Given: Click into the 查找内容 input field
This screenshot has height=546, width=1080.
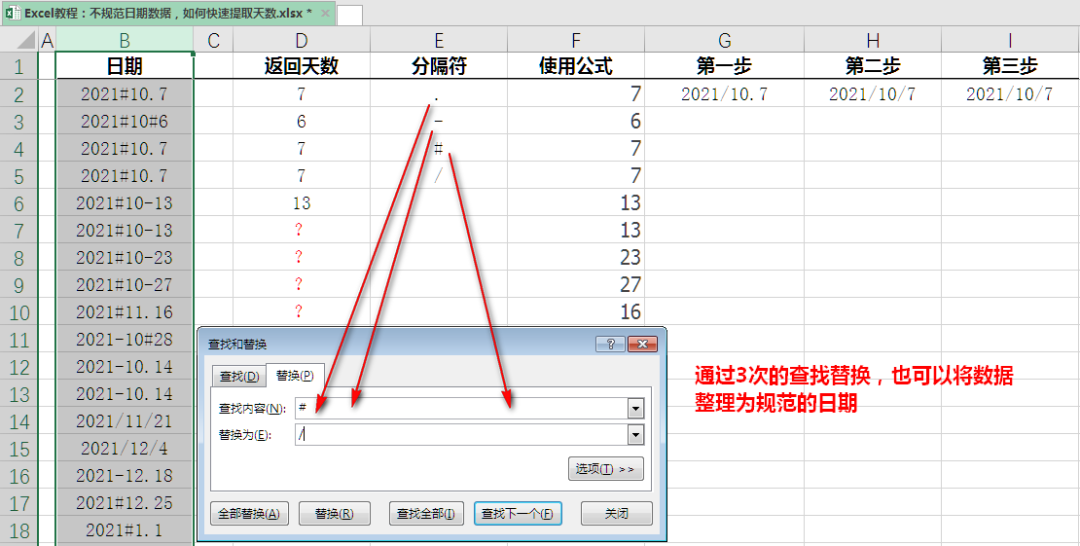Looking at the screenshot, I should pos(461,408).
